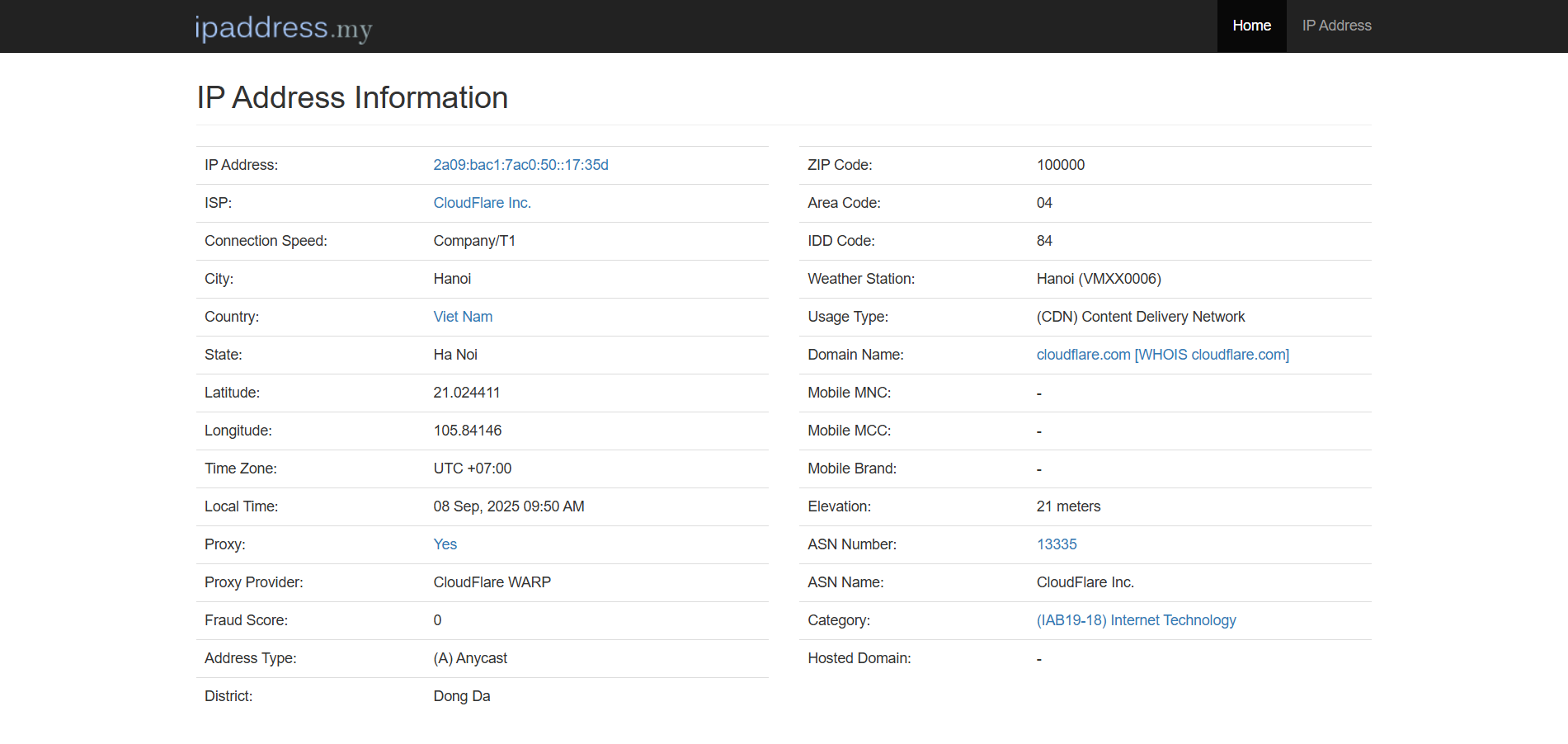This screenshot has height=744, width=1568.
Task: Click the 'Mobile MCC:' label
Action: 849,431
